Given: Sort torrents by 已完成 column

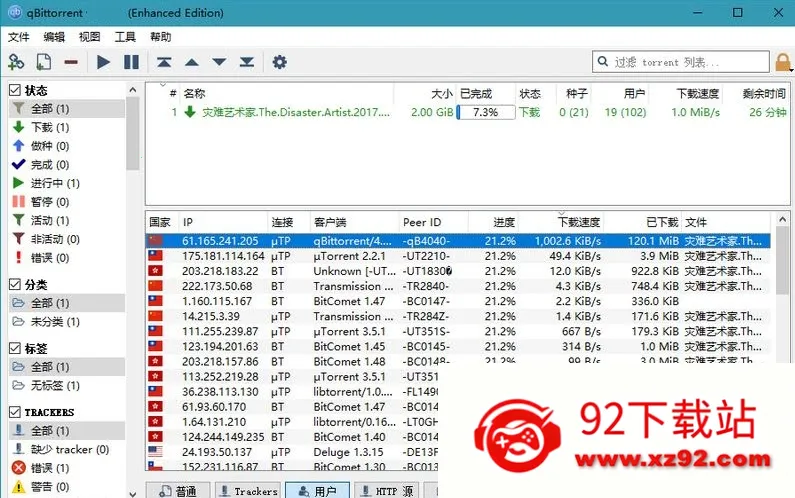Looking at the screenshot, I should pos(486,93).
